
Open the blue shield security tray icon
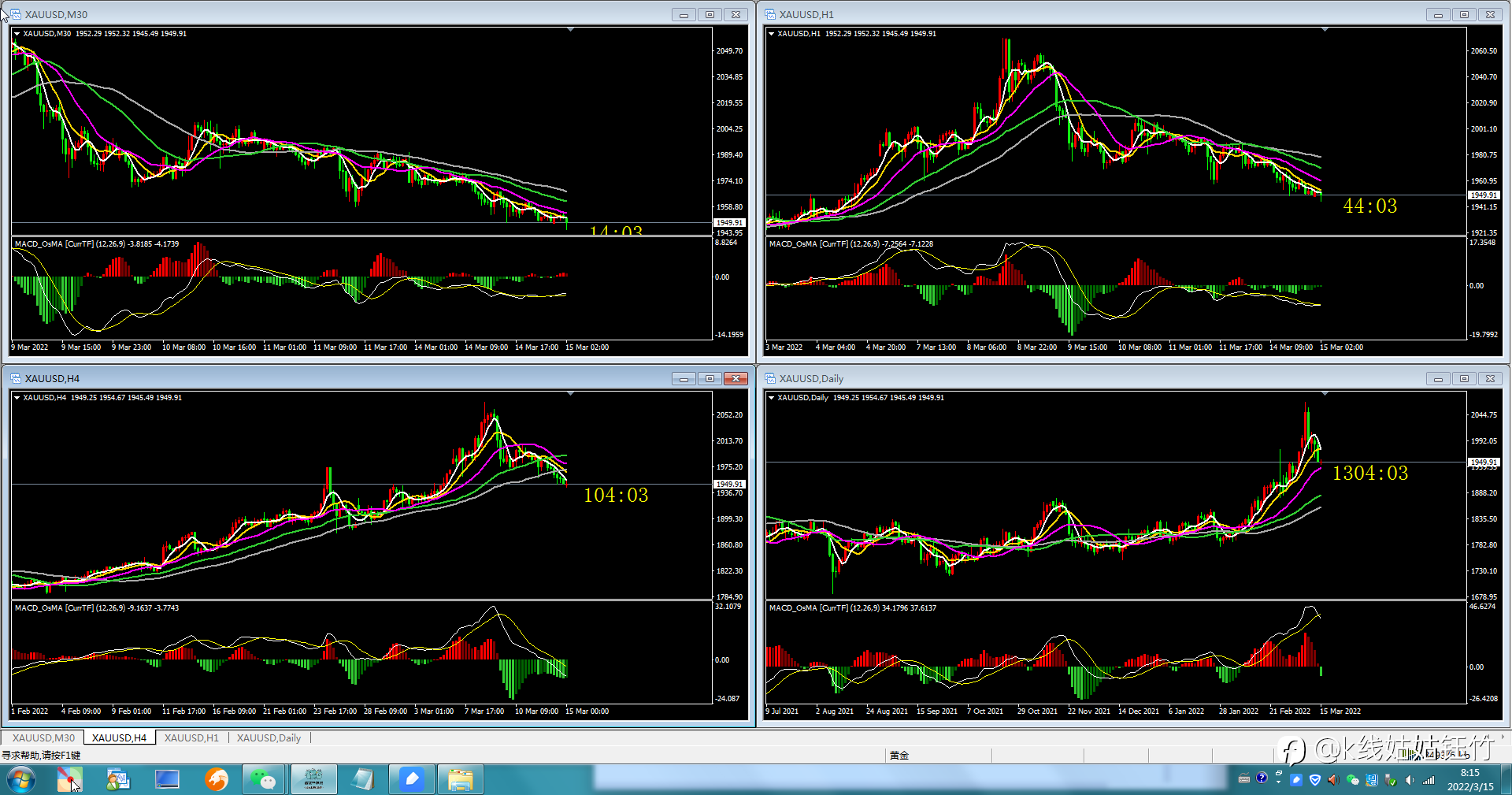(1314, 780)
